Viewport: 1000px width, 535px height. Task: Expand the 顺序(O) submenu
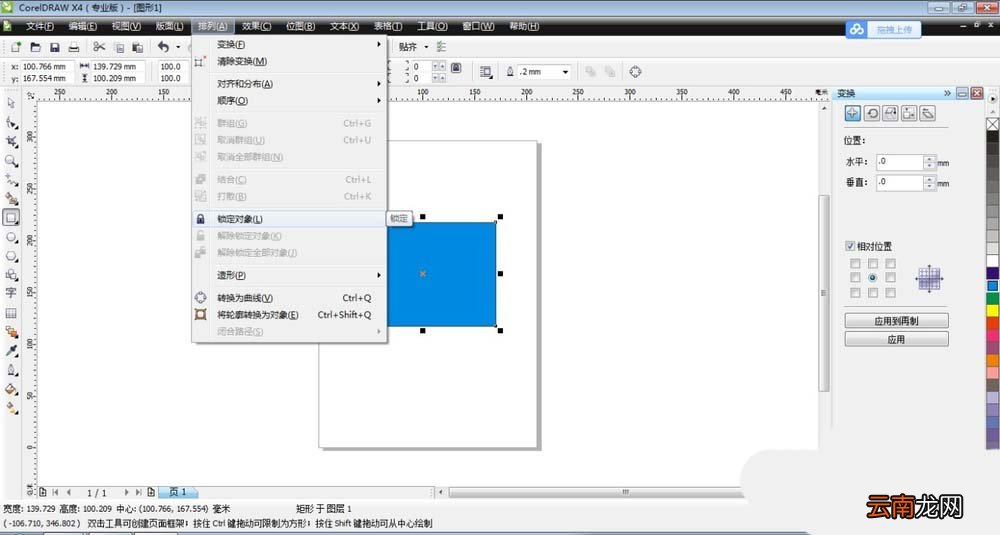pos(290,101)
